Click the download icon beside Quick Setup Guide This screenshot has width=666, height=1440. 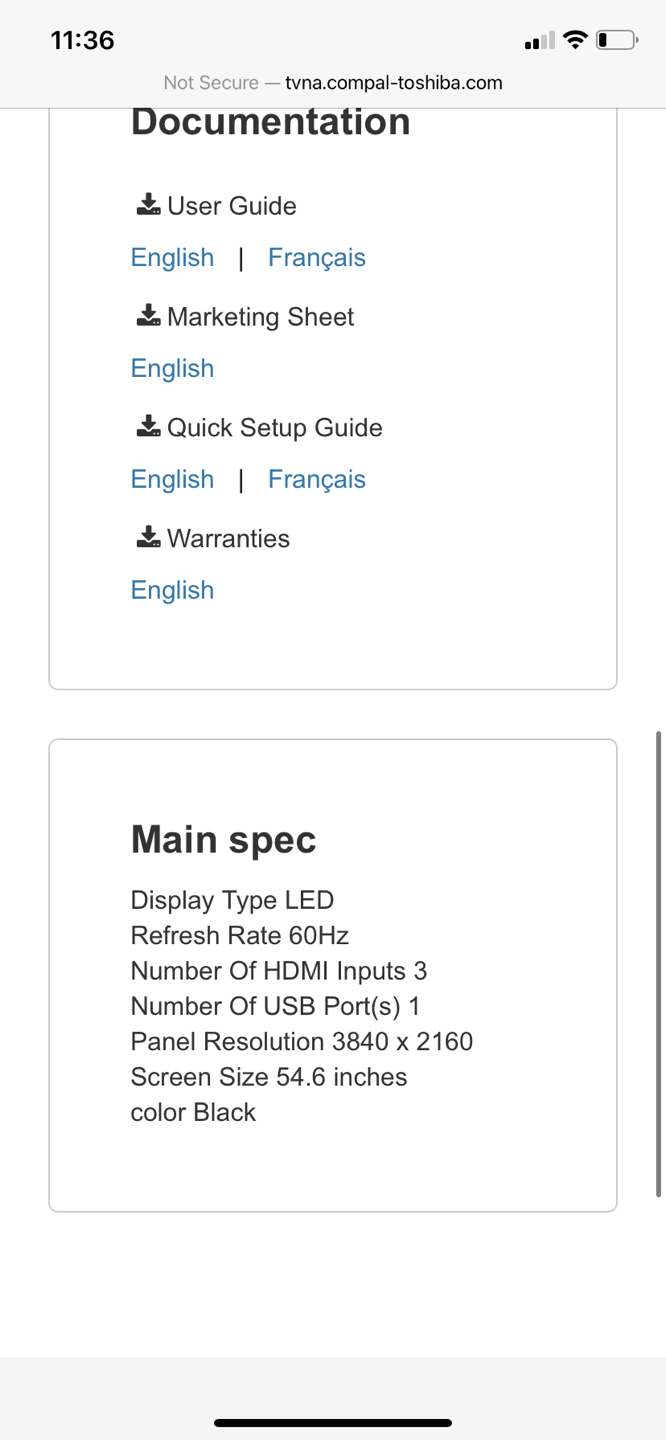148,427
